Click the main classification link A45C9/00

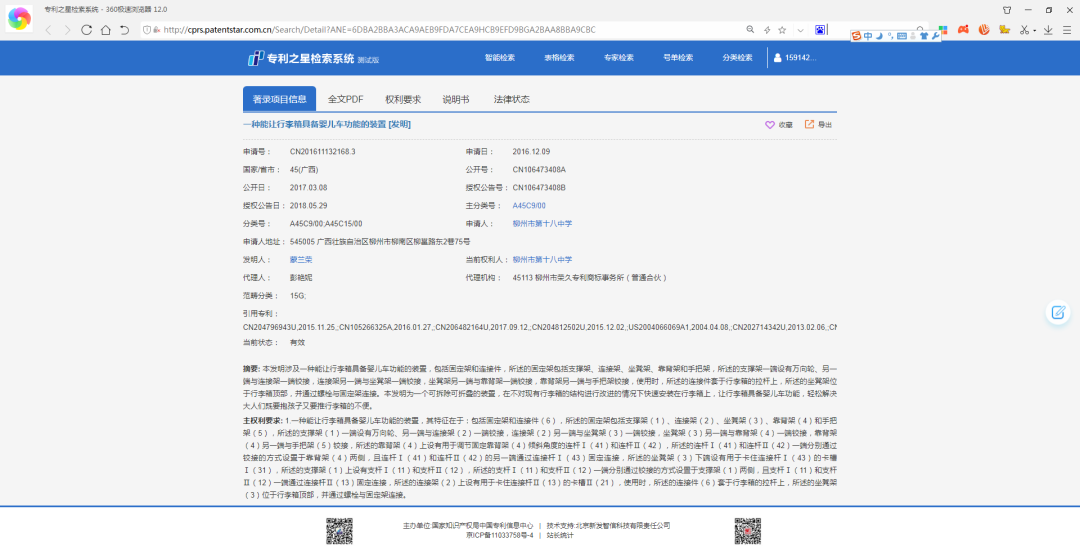pos(529,205)
